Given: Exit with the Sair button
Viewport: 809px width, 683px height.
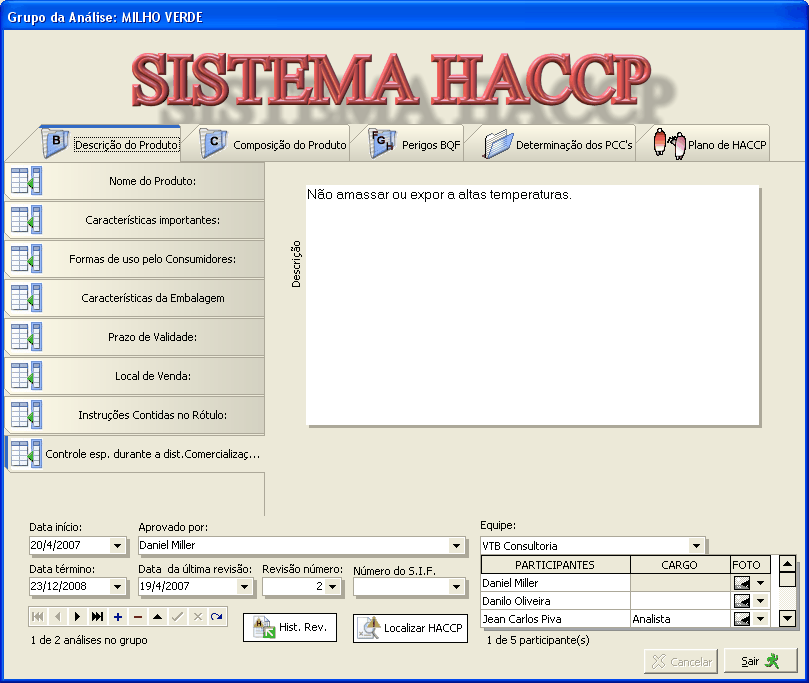Looking at the screenshot, I should point(761,661).
